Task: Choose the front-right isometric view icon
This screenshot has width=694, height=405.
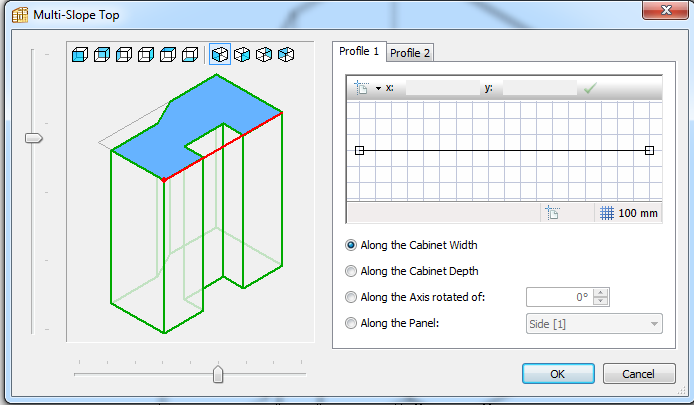Action: [242, 55]
